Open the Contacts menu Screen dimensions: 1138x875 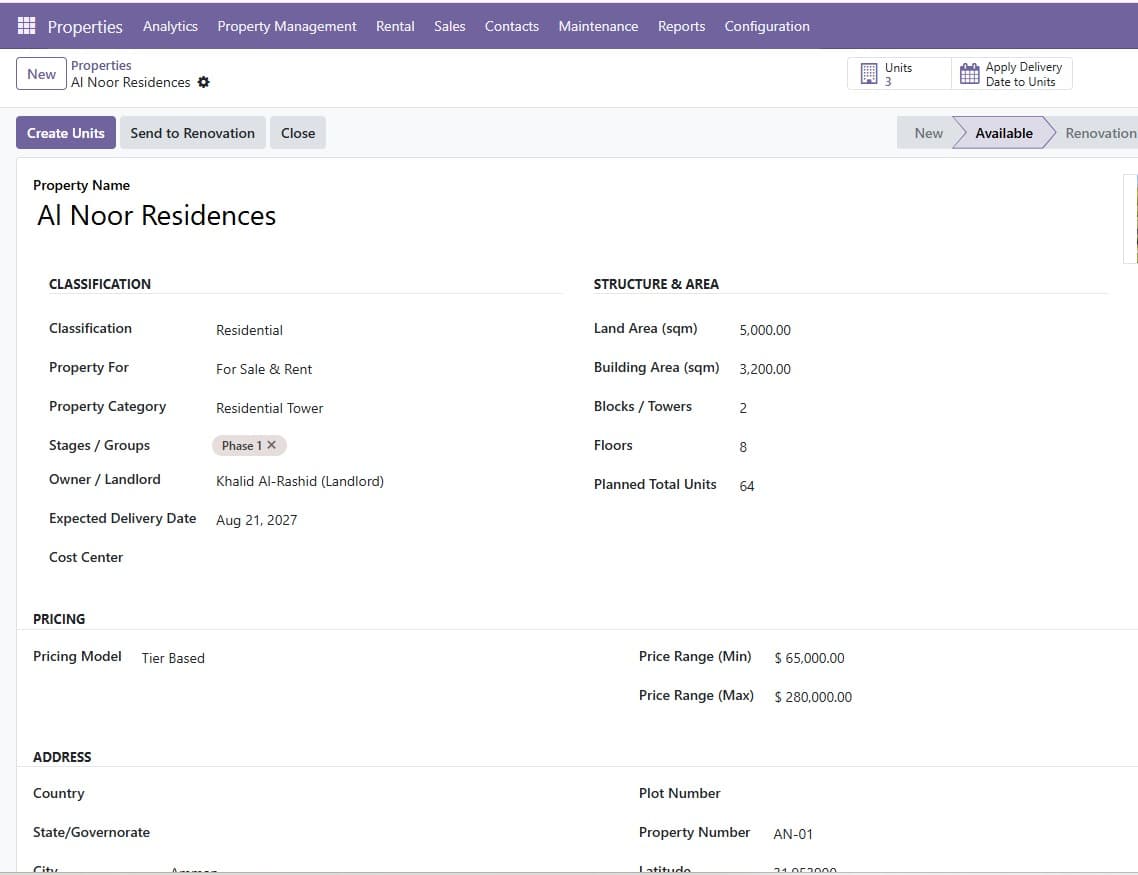point(512,26)
